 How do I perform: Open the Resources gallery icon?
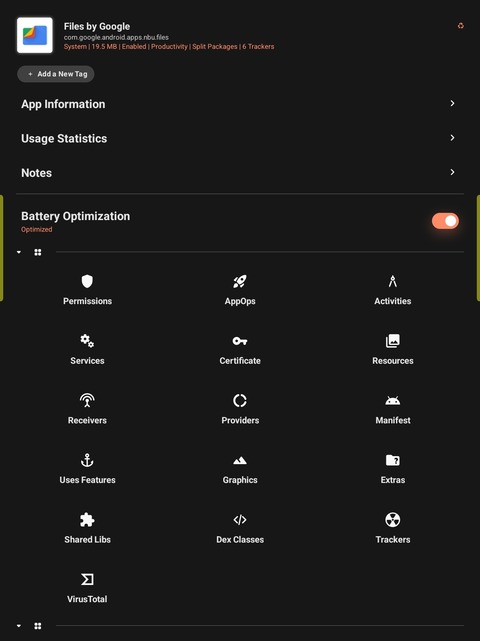click(x=393, y=341)
